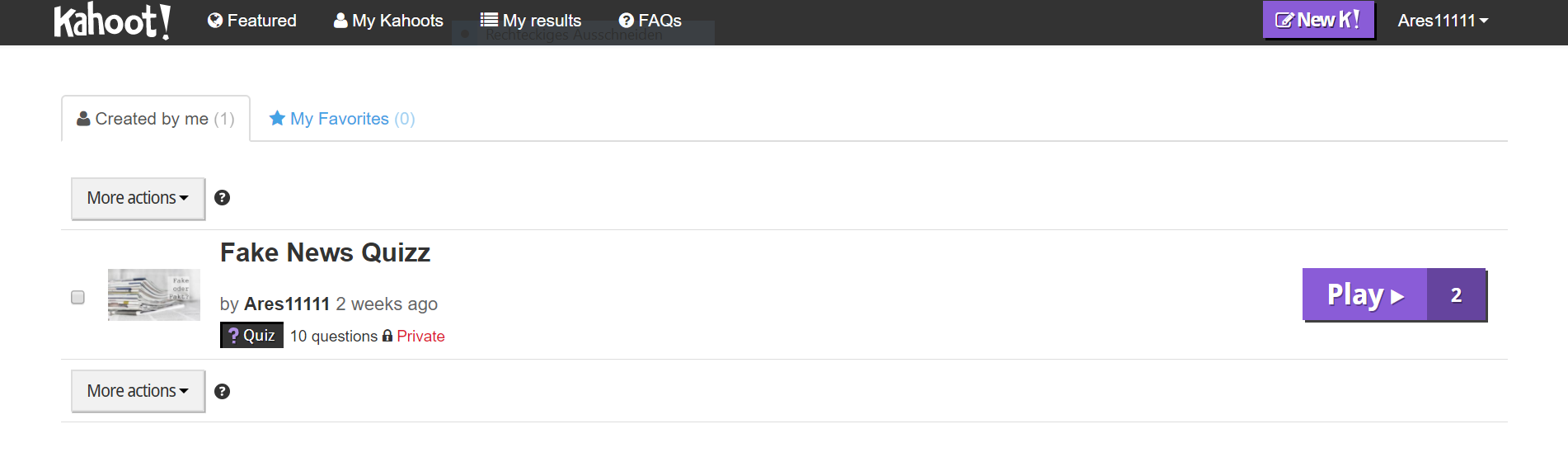The height and width of the screenshot is (457, 1568).
Task: Click help icon beside bottom More actions
Action: 222,391
